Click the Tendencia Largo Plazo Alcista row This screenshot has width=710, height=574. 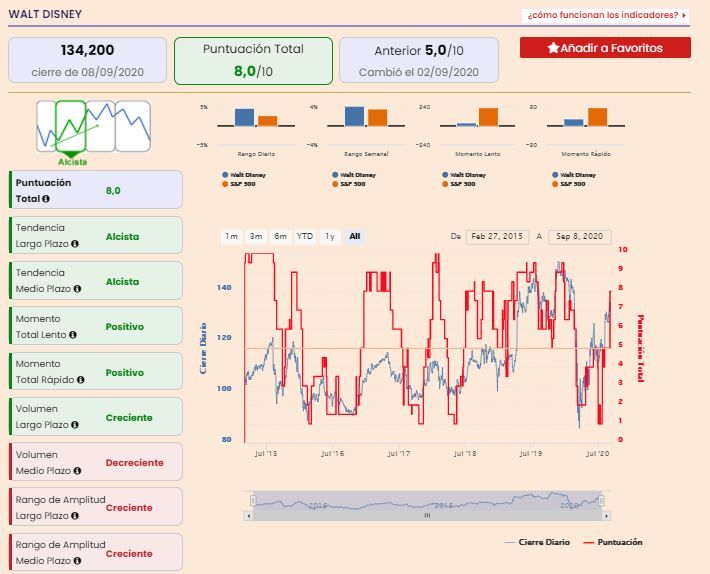(x=96, y=235)
